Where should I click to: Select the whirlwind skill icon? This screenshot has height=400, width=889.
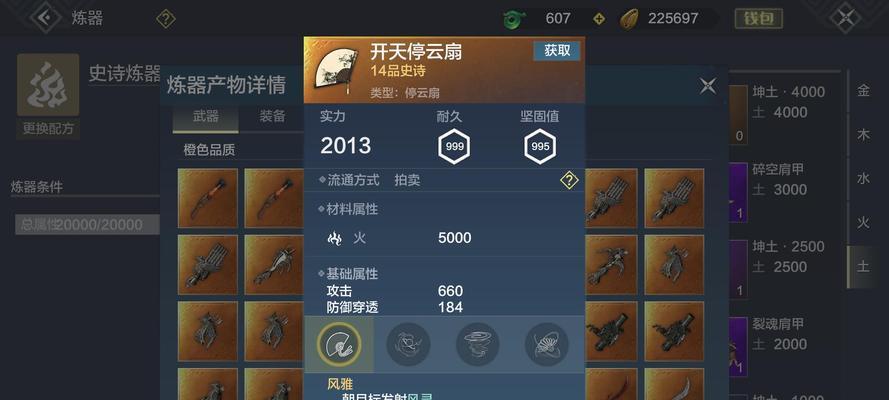point(477,344)
